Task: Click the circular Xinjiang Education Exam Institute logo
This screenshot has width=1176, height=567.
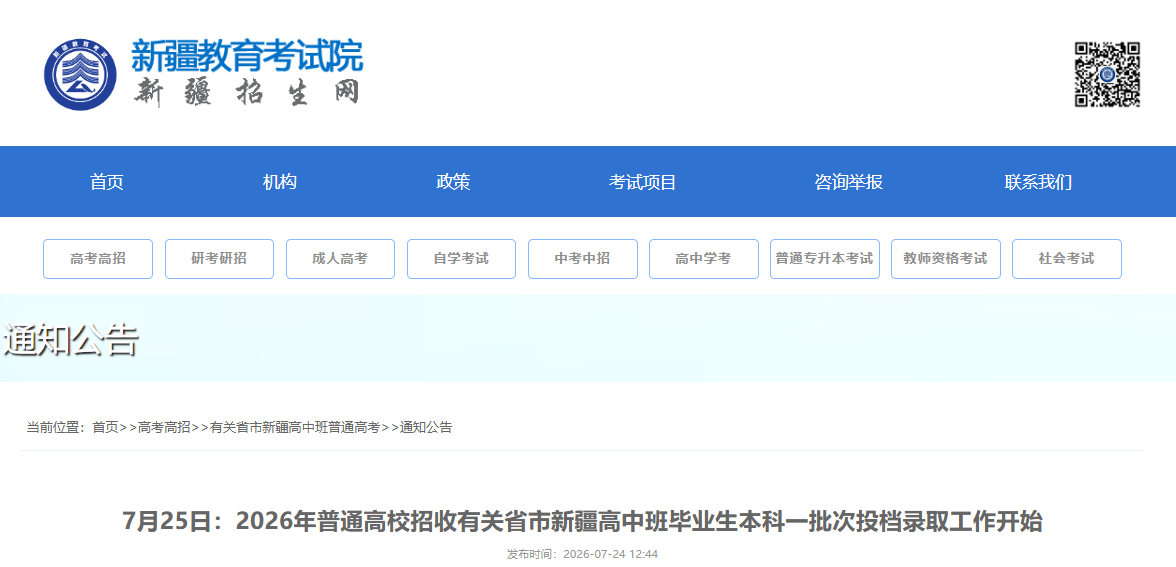Action: pyautogui.click(x=80, y=74)
